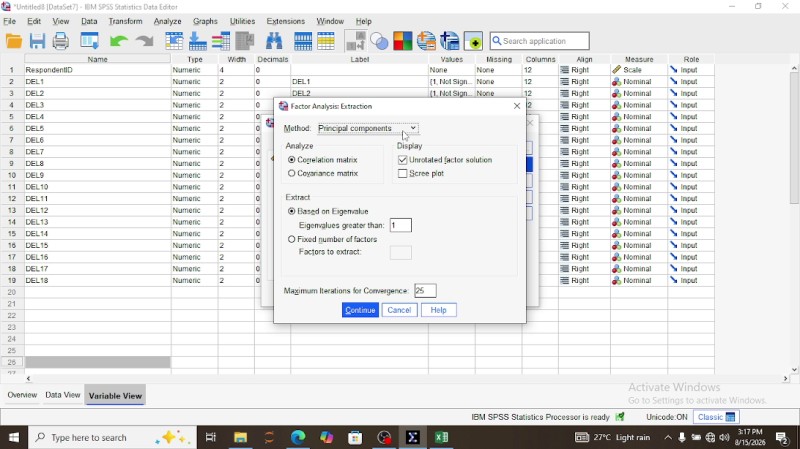Click the yellow Insert variable grid icon
The width and height of the screenshot is (800, 449).
tap(326, 41)
